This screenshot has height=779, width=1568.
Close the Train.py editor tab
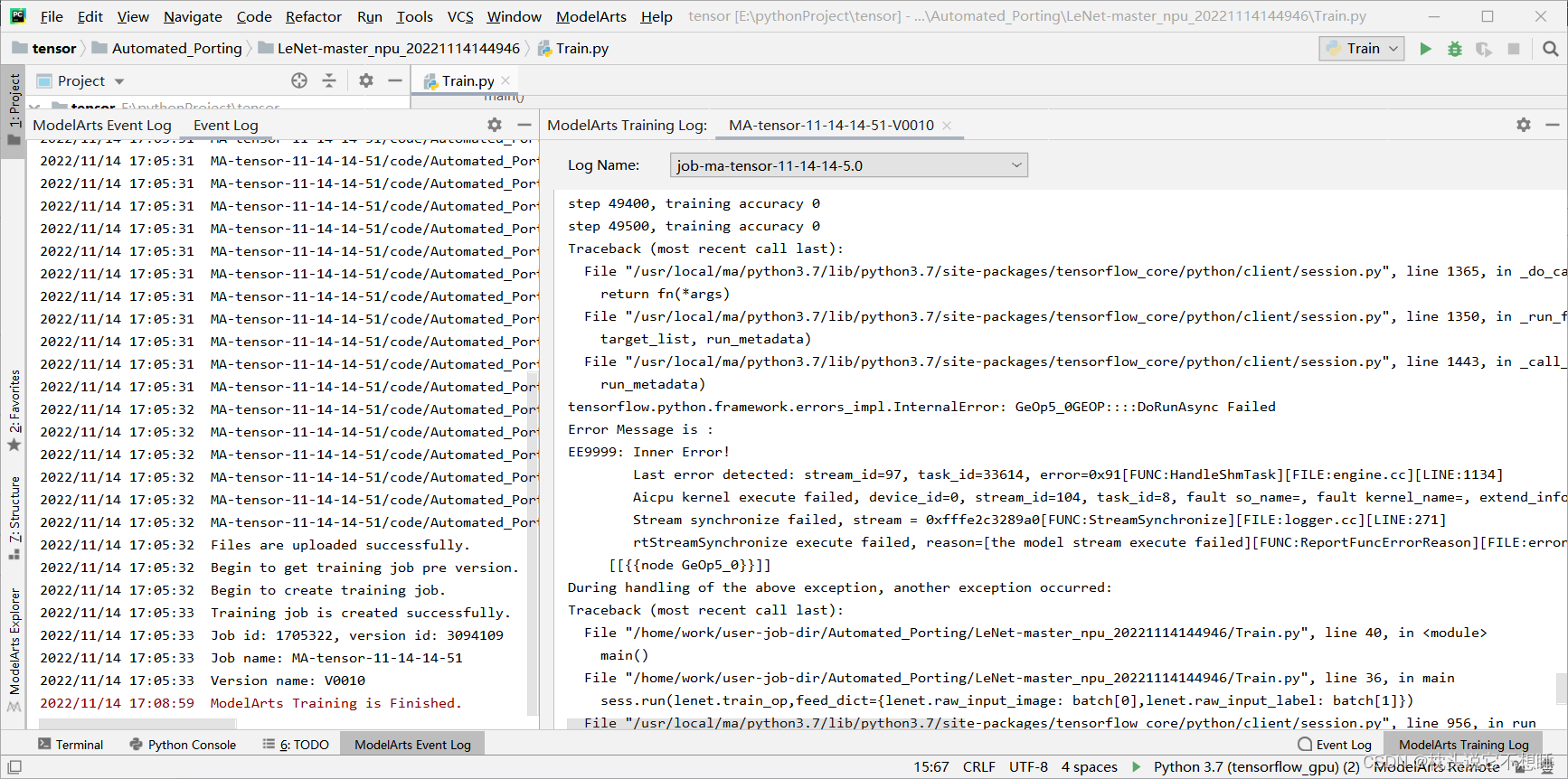(x=505, y=80)
